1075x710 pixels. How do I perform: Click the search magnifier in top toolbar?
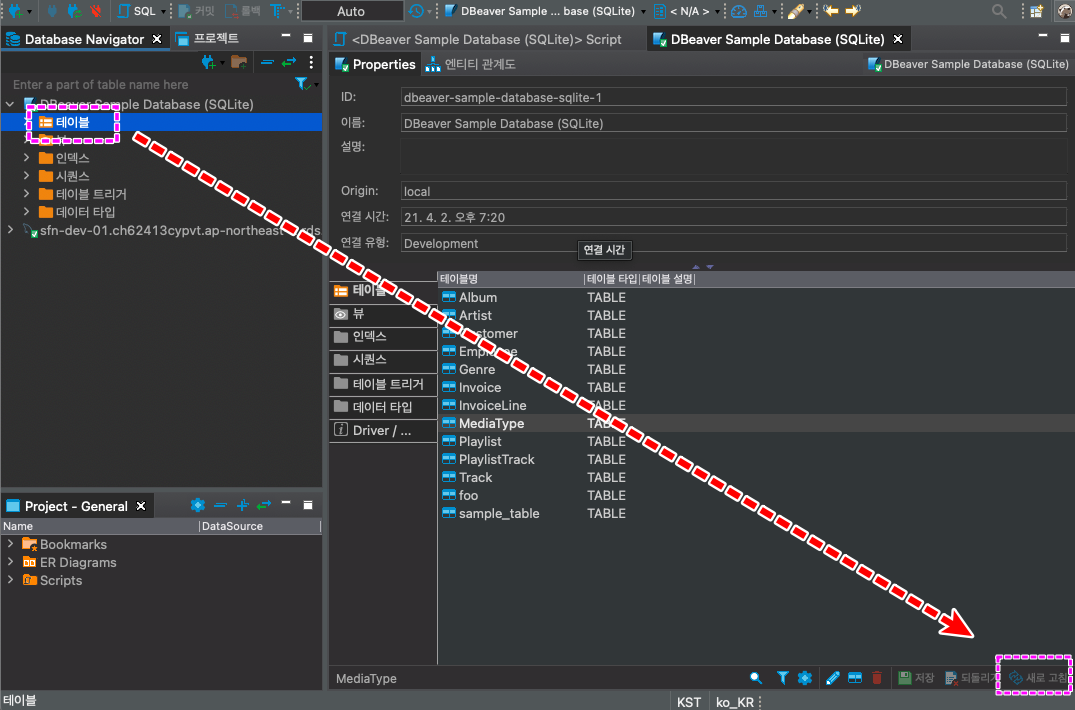tap(999, 11)
